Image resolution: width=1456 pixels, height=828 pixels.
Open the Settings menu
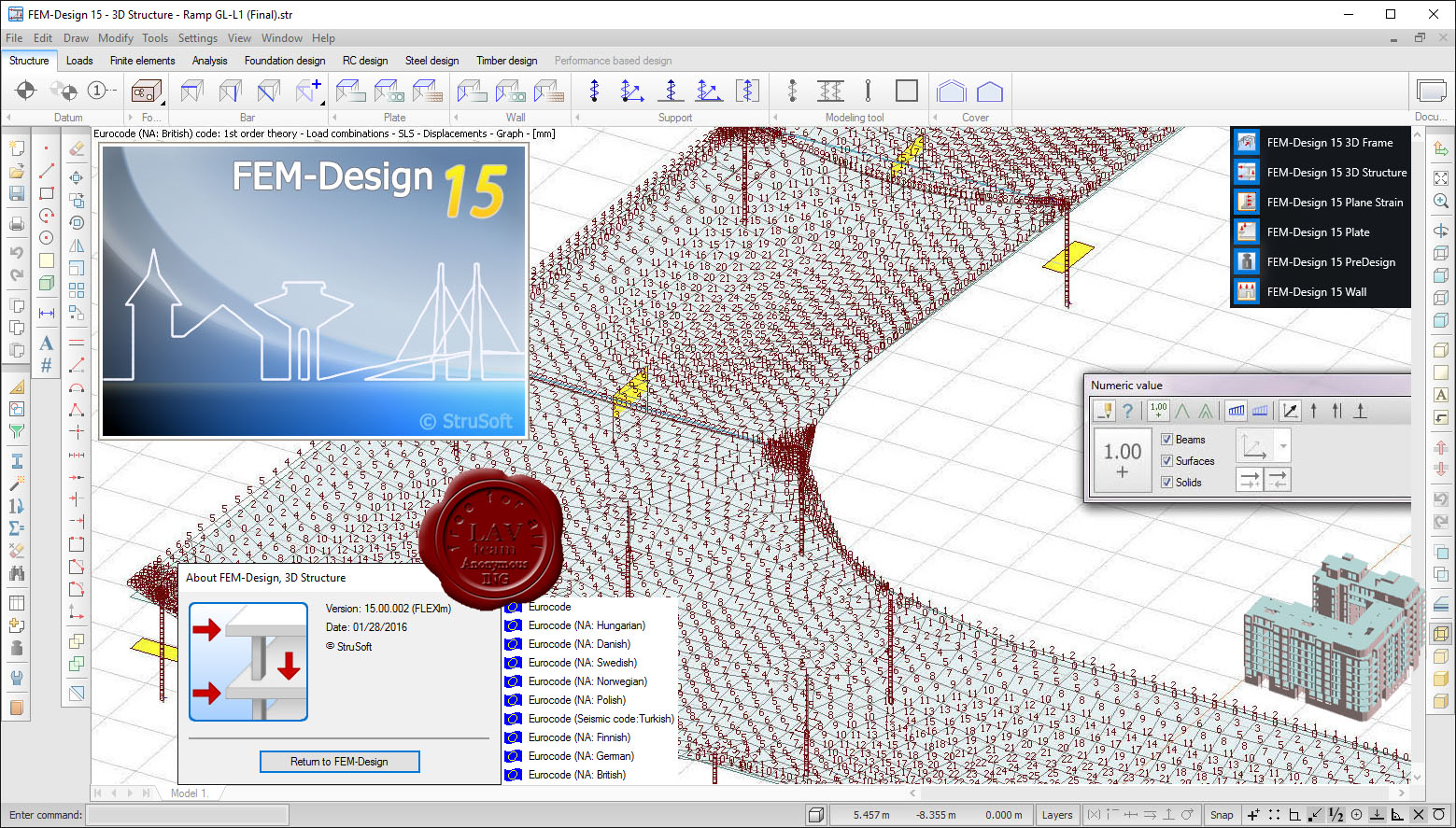coord(198,38)
